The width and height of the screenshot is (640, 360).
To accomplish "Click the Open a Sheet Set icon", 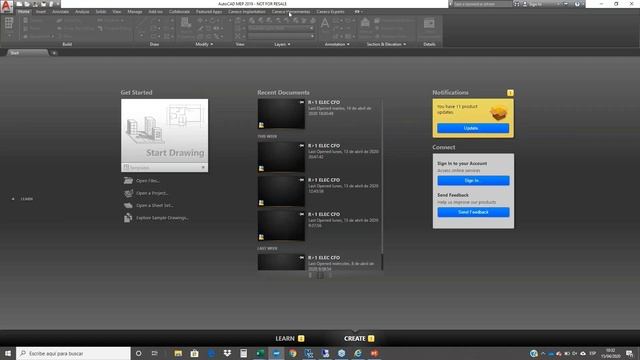I will point(128,205).
